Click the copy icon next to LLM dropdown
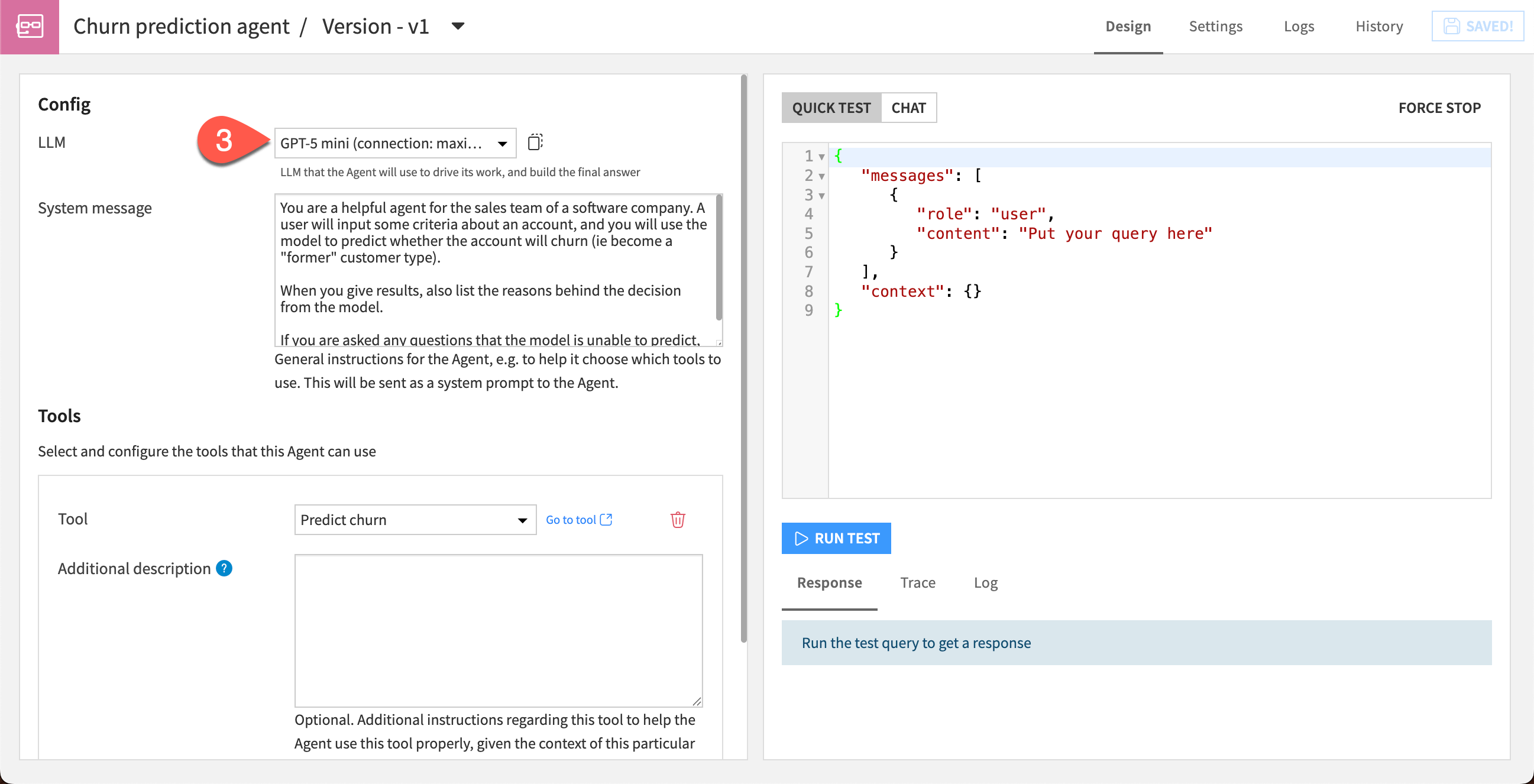Screen dimensions: 1534x784 coord(535,142)
